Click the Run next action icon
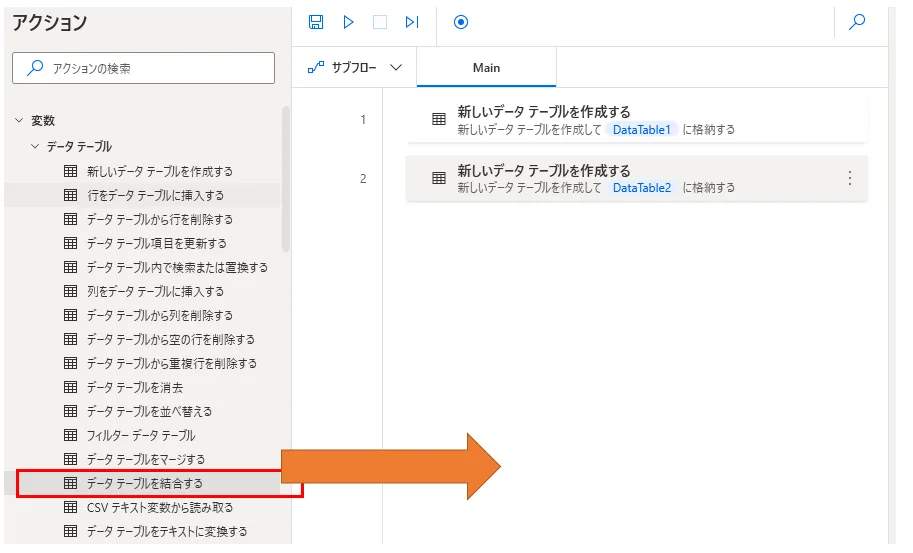The width and height of the screenshot is (913, 553). click(412, 22)
